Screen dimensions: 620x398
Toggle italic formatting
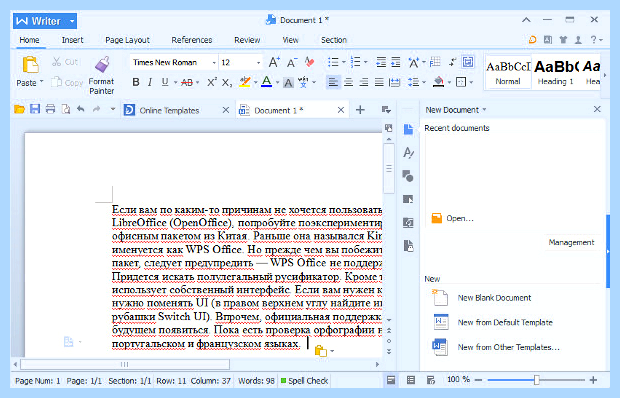point(150,82)
